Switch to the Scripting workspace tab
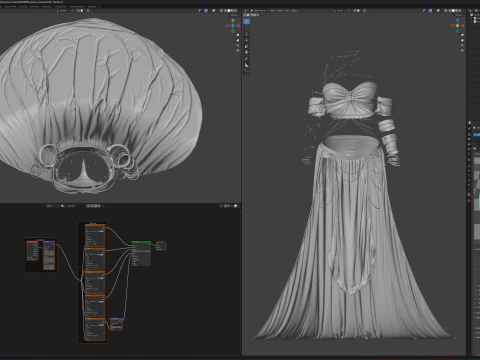 92,6
